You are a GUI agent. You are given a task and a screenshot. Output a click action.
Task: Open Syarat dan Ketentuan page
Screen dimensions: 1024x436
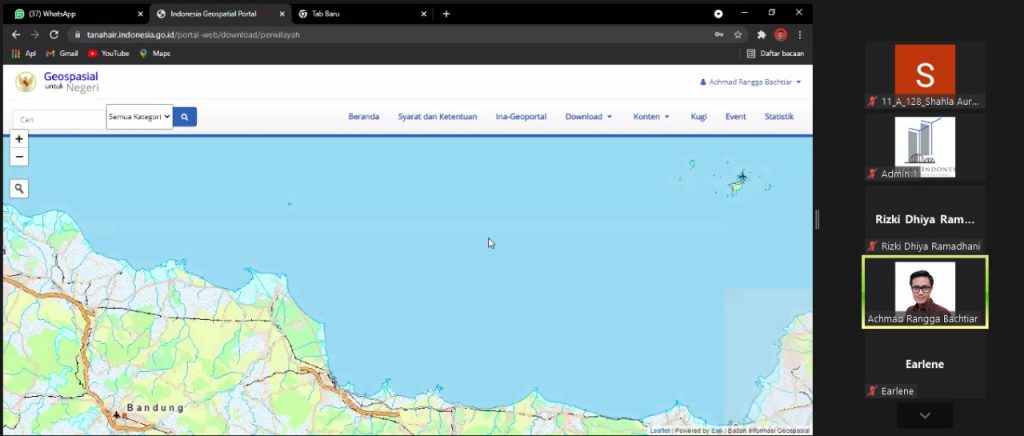coord(438,117)
